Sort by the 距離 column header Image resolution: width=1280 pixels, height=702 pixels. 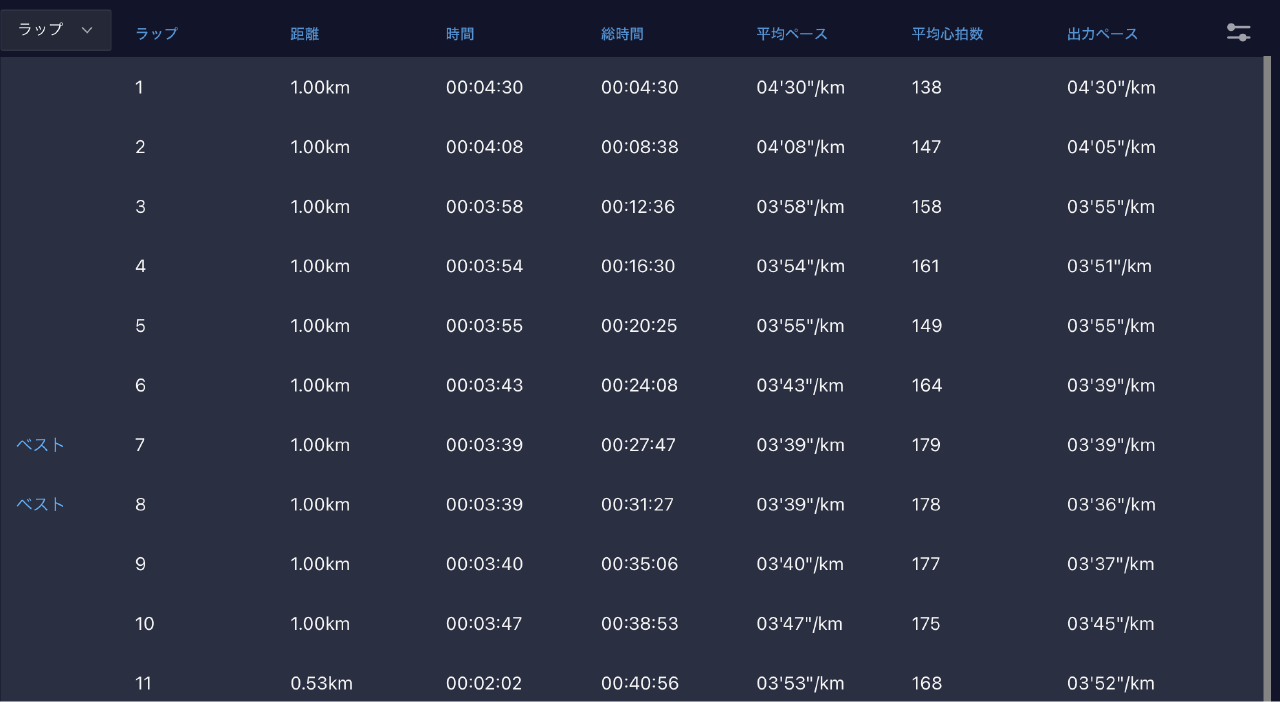coord(305,34)
